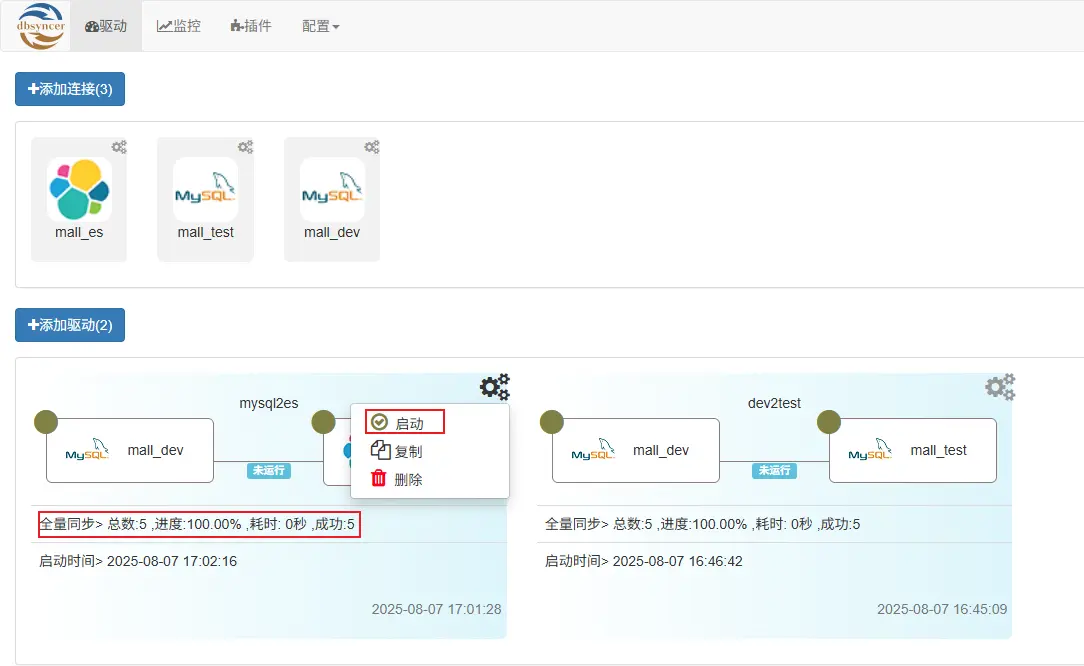Select 删除 from the context menu
Screen dimensions: 1084x666
pos(405,477)
